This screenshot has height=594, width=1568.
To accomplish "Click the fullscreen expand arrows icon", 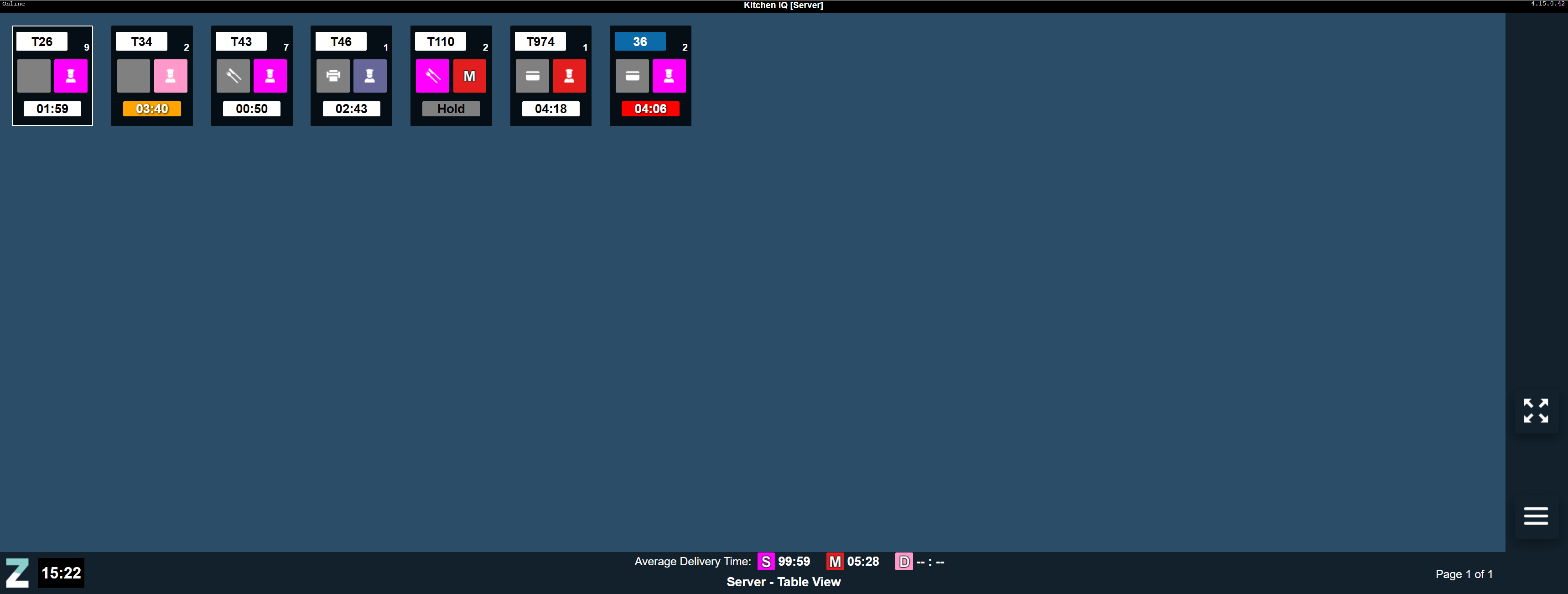I will 1535,411.
